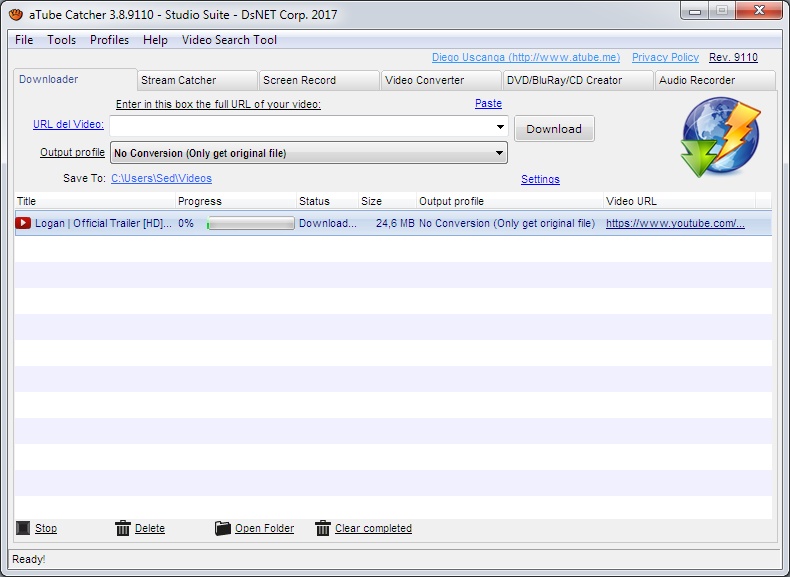Screen dimensions: 790x577
Task: Switch to the Audio Recorder tab
Action: pos(715,80)
